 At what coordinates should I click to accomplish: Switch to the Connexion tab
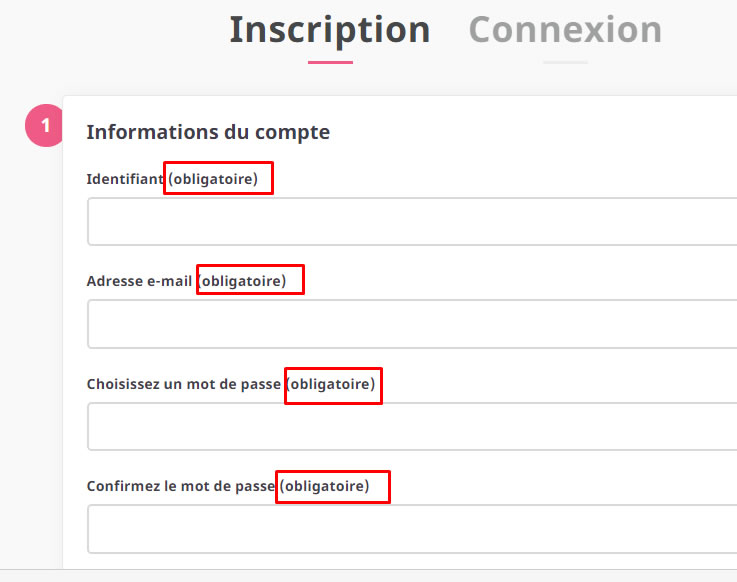pyautogui.click(x=565, y=30)
